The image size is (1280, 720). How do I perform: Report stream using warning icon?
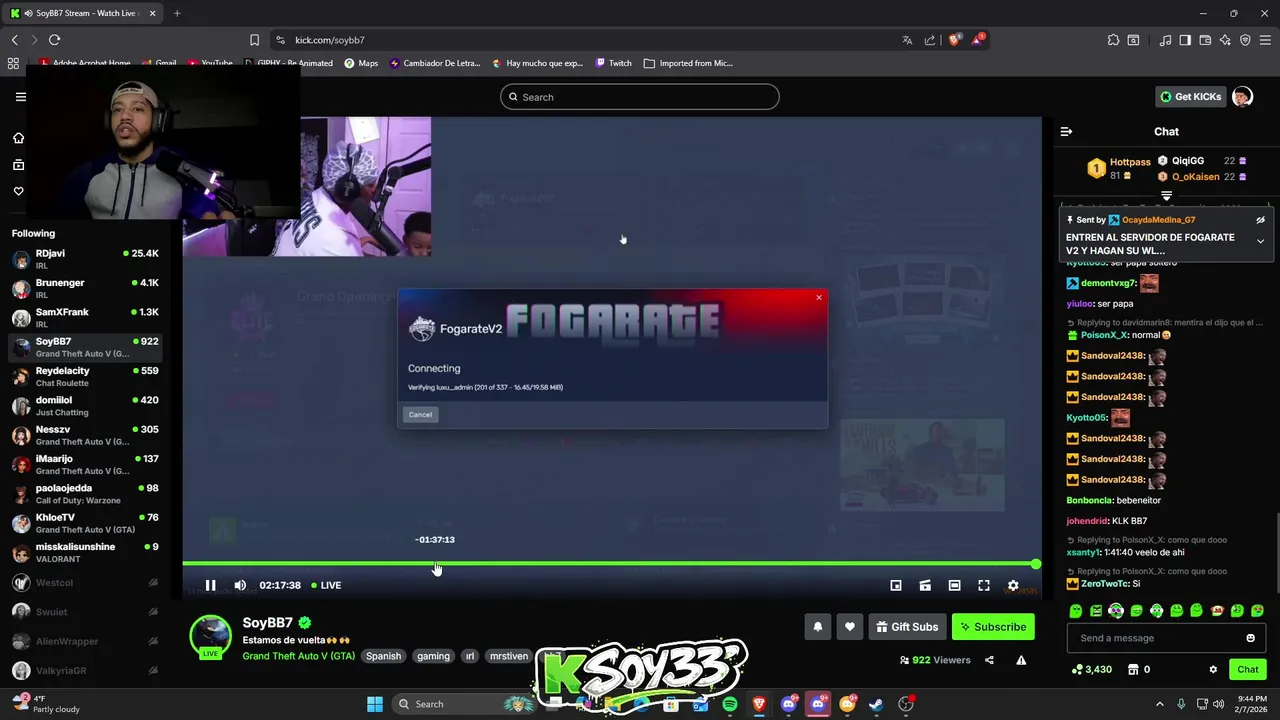pyautogui.click(x=1021, y=660)
